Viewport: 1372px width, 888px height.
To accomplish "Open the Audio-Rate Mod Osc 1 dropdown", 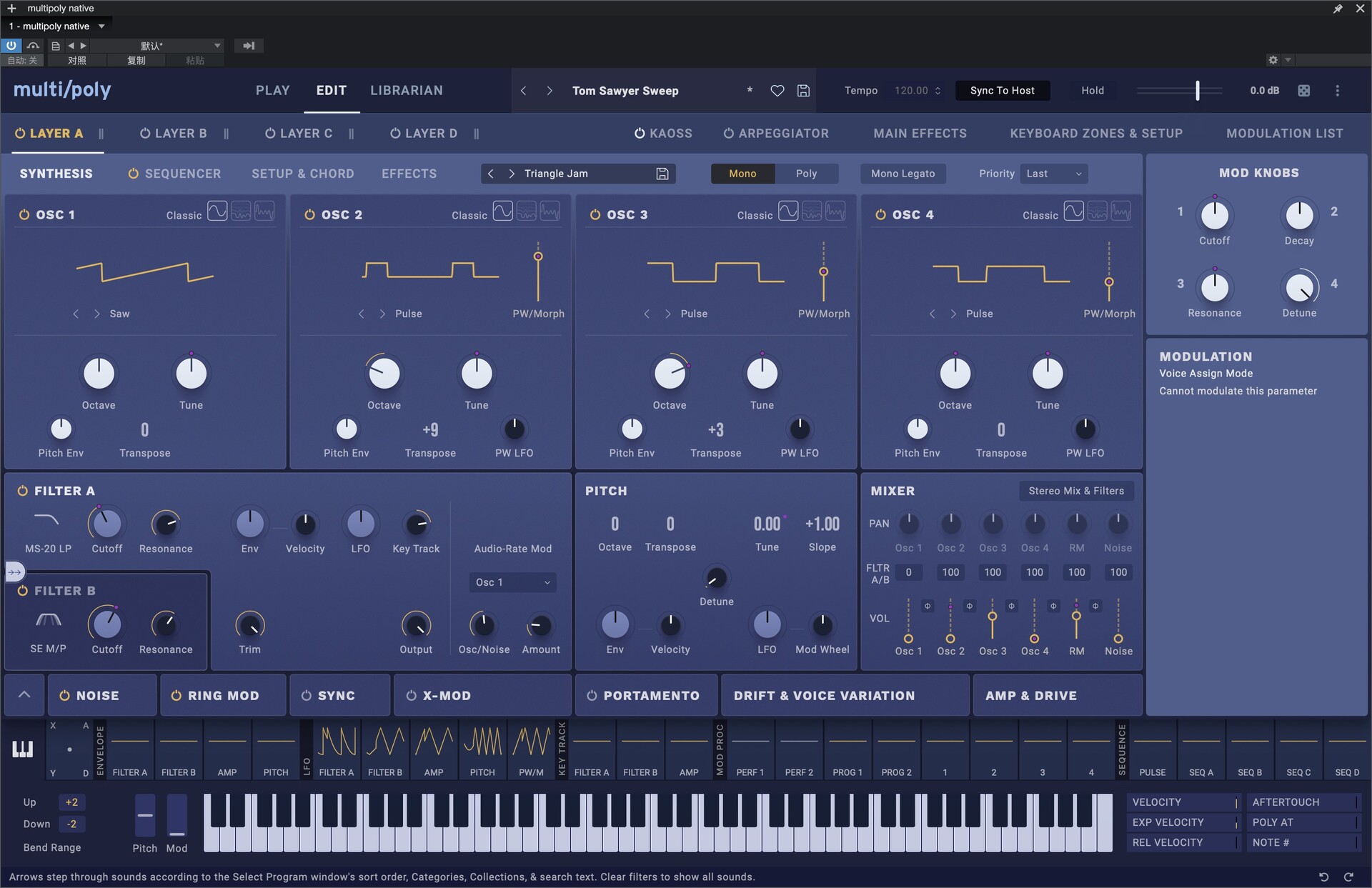I will (x=513, y=582).
